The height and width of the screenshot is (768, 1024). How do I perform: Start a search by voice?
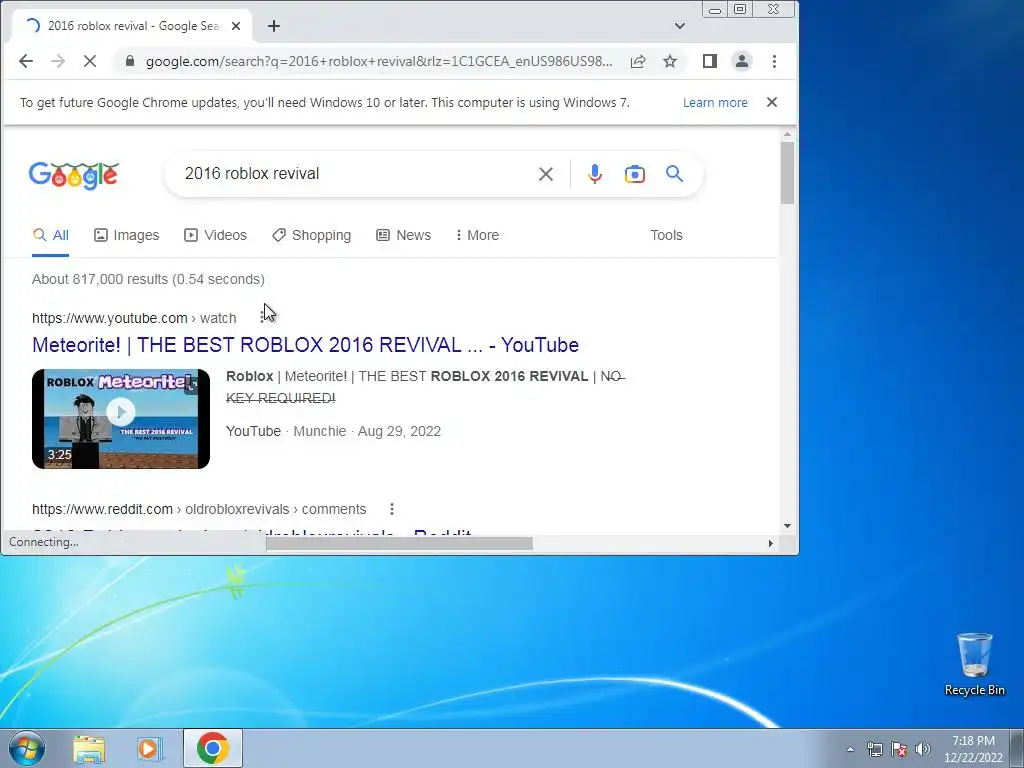(595, 174)
